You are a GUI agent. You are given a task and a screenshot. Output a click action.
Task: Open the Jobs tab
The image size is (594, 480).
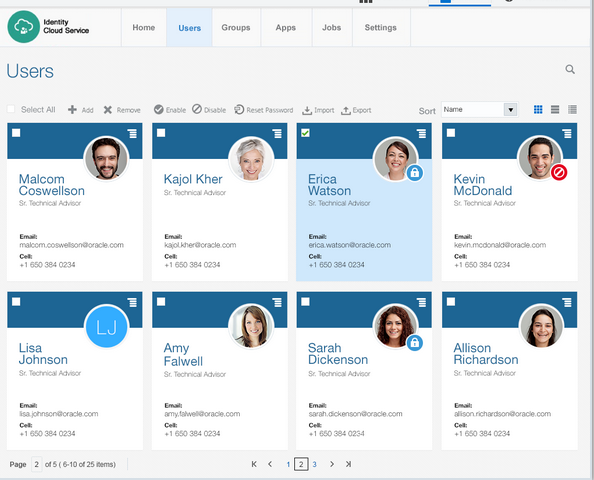click(x=331, y=27)
